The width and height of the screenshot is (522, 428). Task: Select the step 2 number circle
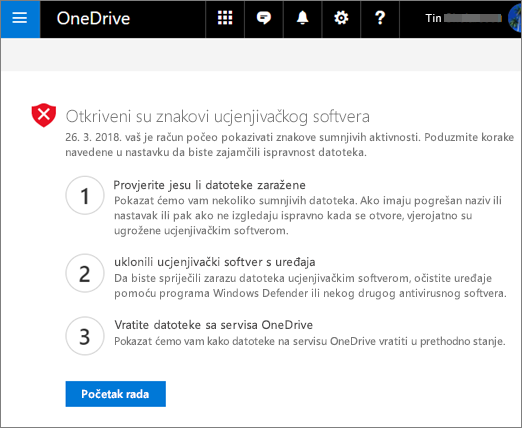click(x=85, y=273)
